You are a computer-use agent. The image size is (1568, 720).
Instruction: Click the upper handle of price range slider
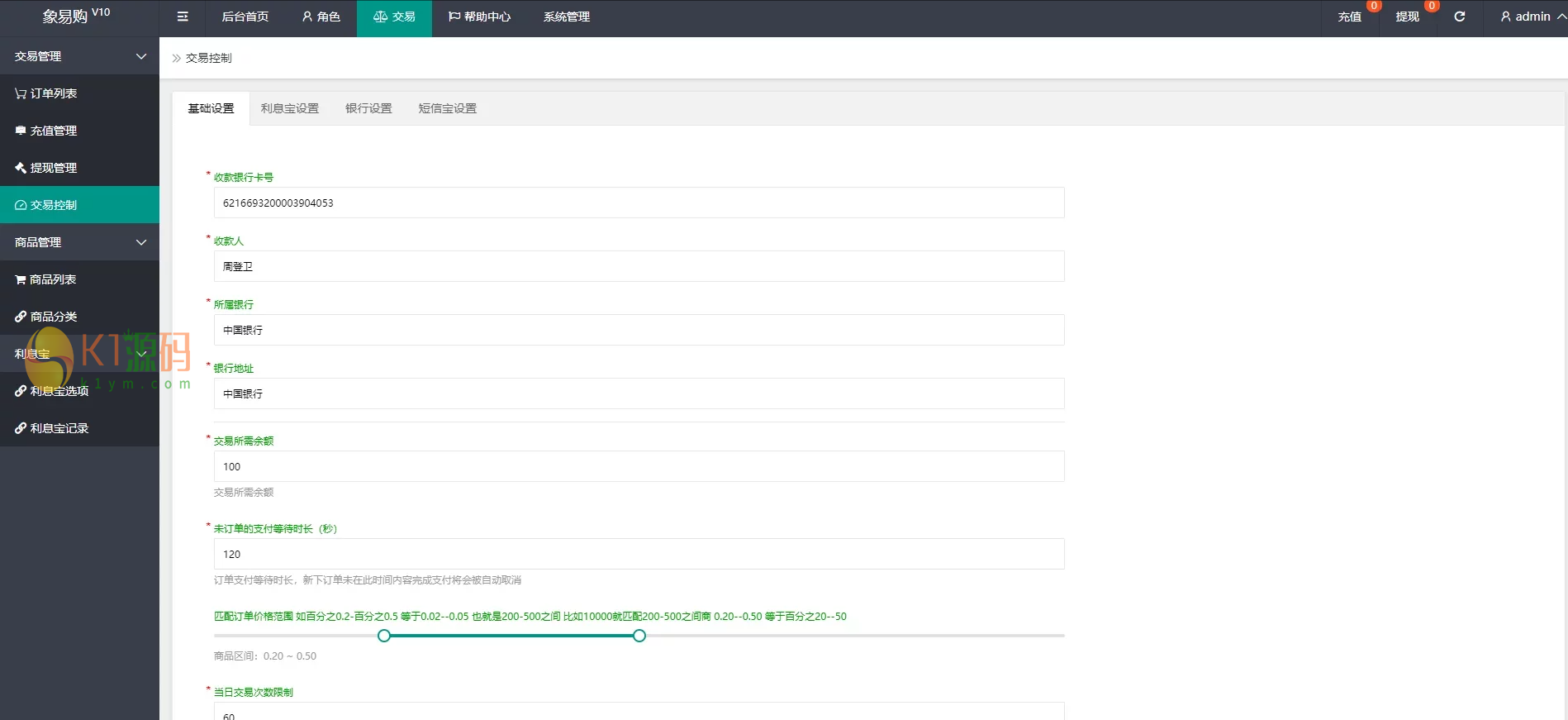(639, 636)
